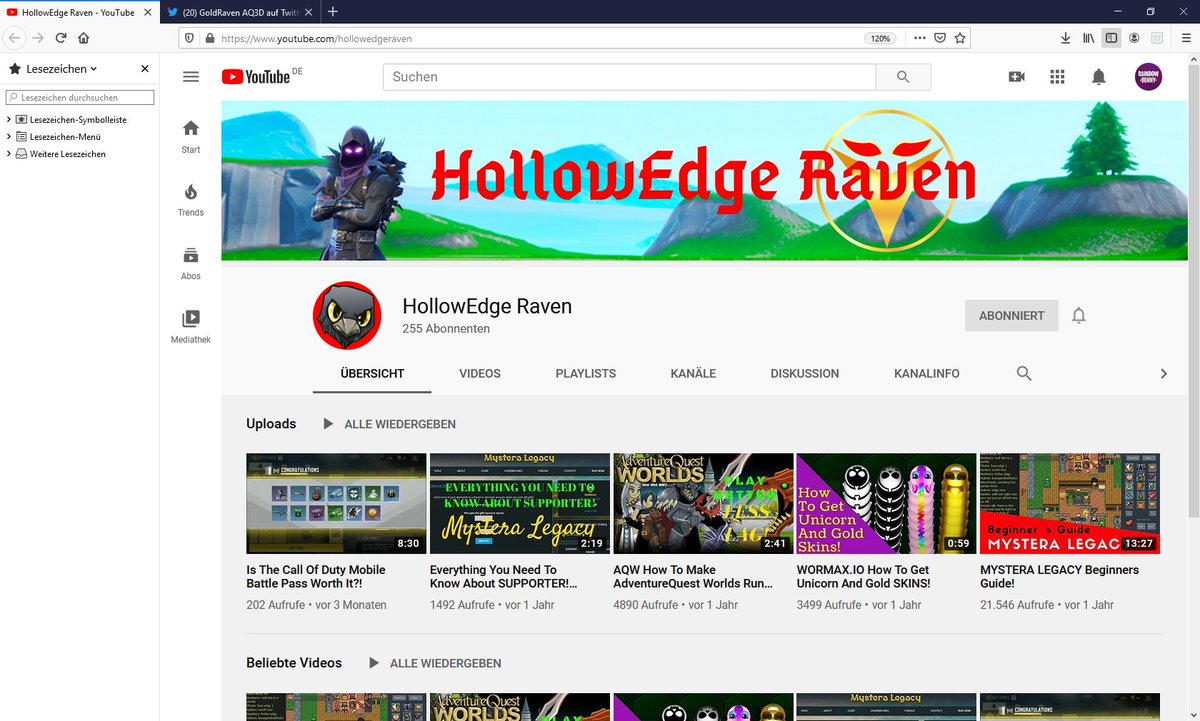Open the YouTube hamburger guide menu
Image resolution: width=1200 pixels, height=721 pixels.
(191, 77)
